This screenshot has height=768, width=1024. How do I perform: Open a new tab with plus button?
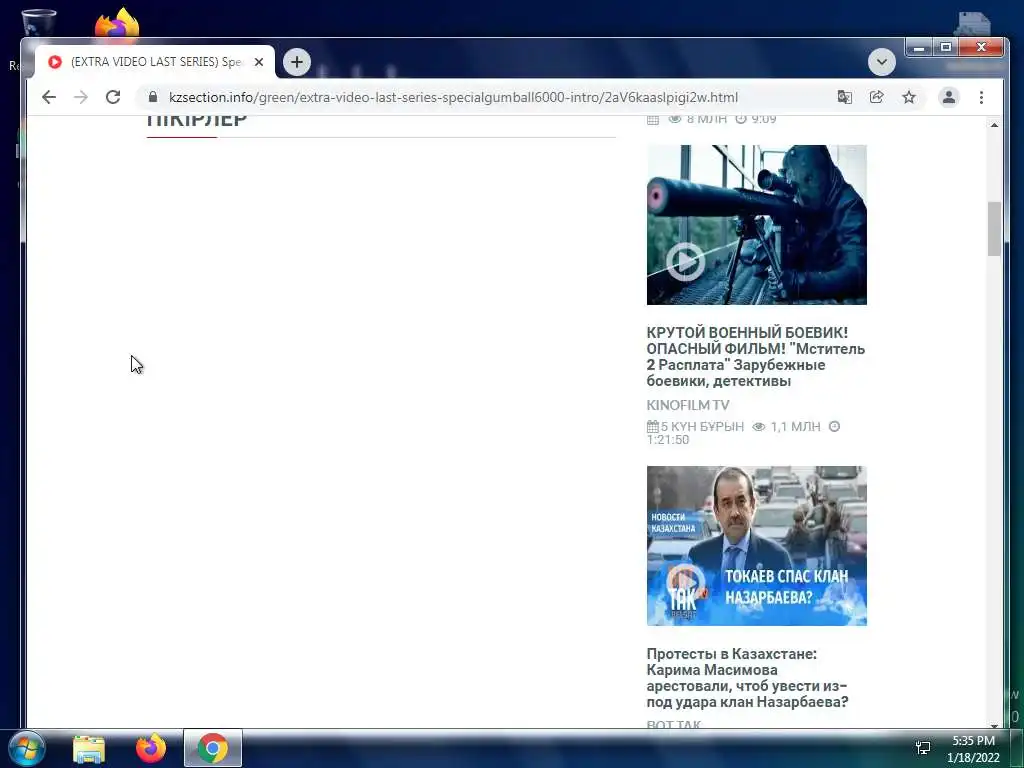[x=297, y=62]
